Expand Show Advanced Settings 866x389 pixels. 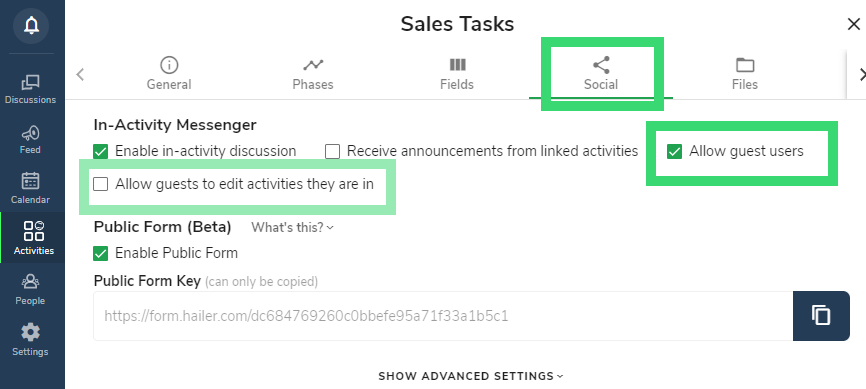tap(471, 376)
